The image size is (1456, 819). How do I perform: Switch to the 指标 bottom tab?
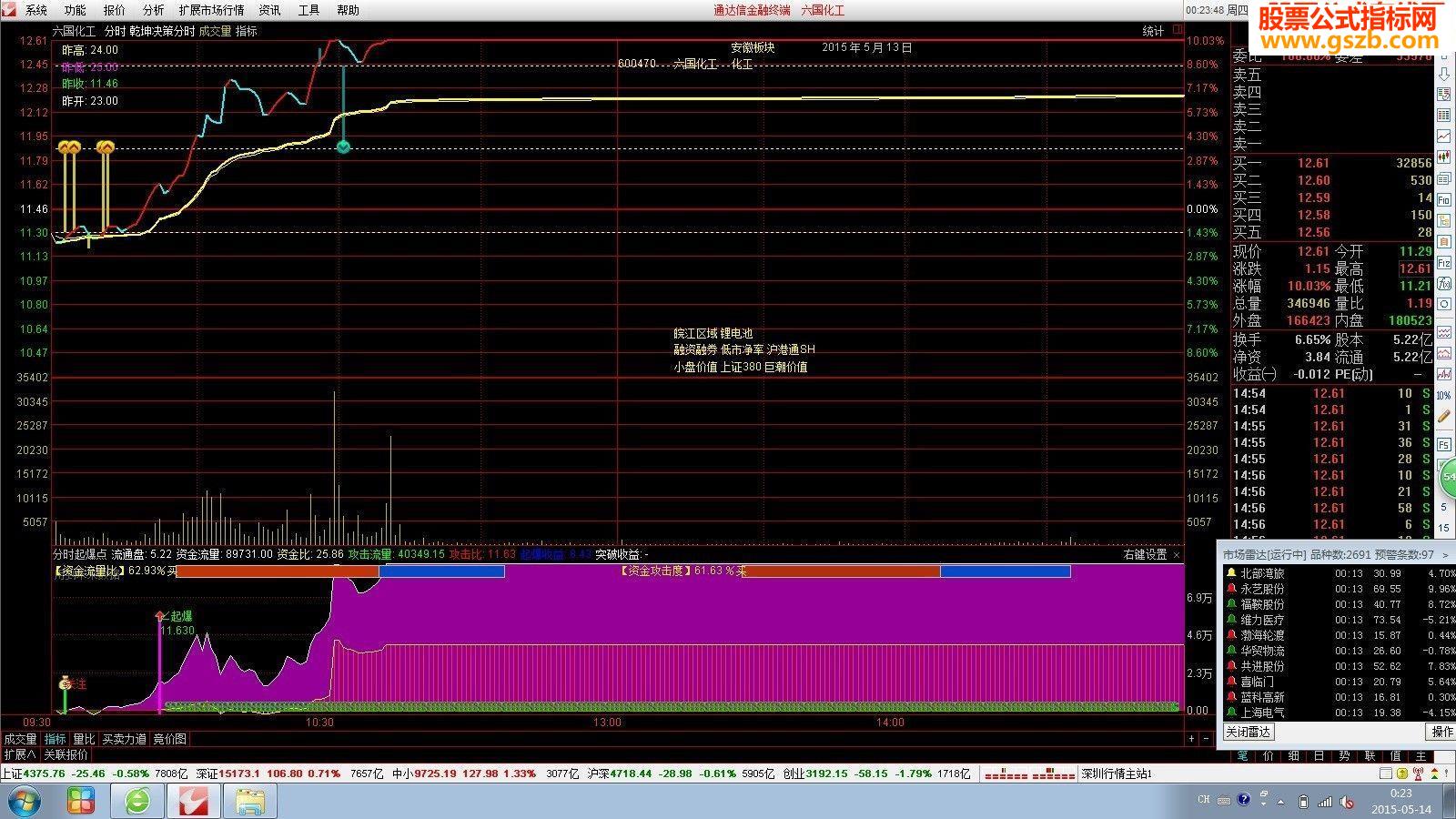click(x=56, y=739)
